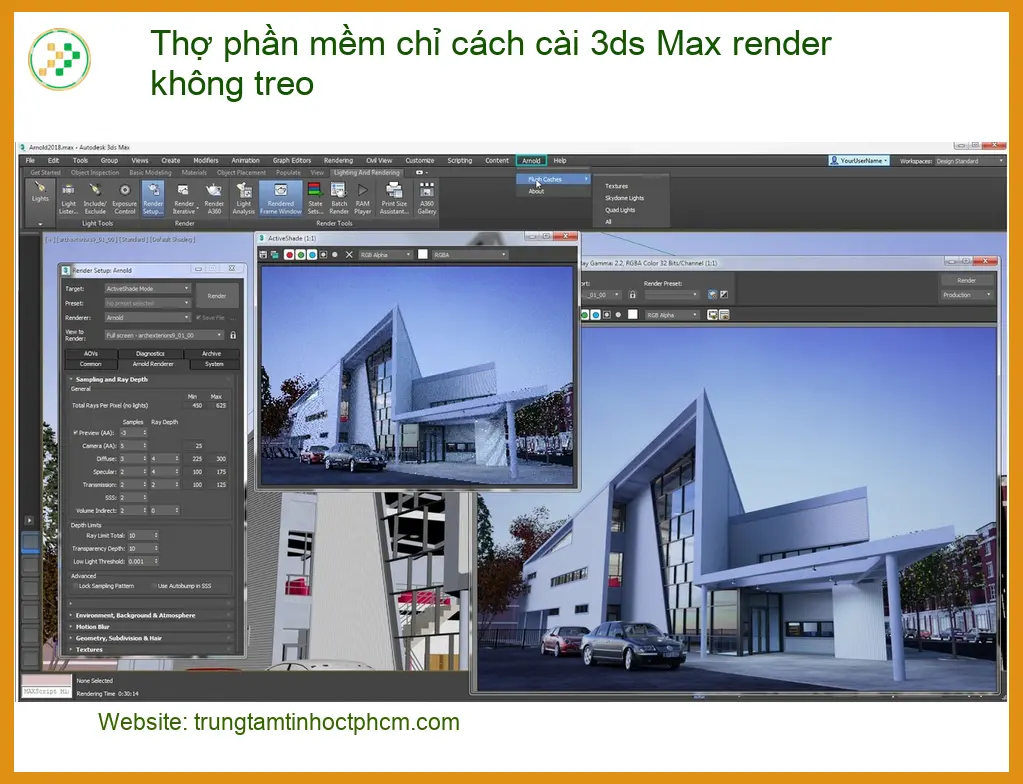Open State Sets from Render Tools

pos(315,198)
